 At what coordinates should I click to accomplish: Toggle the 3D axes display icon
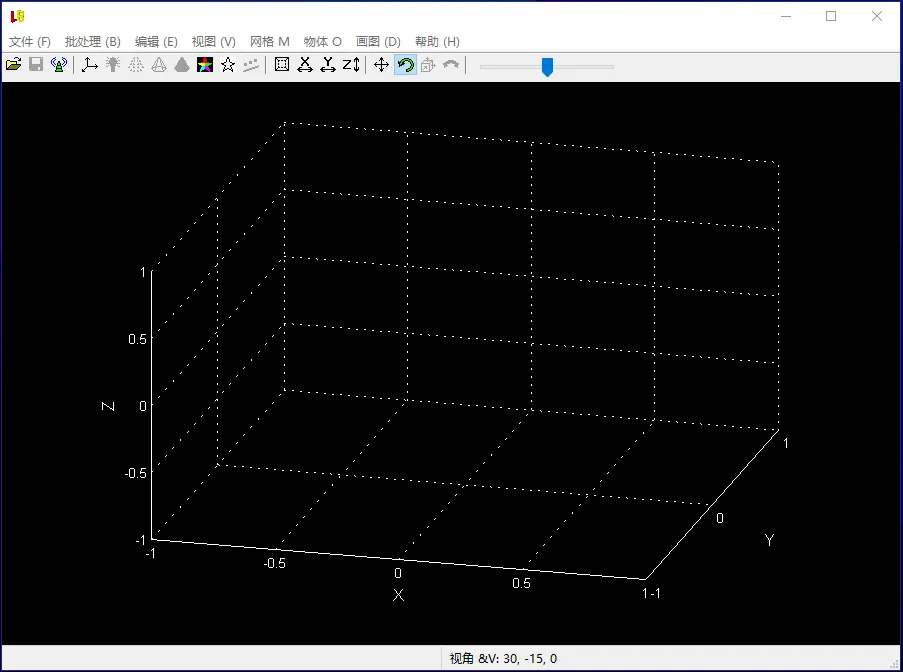[x=90, y=64]
